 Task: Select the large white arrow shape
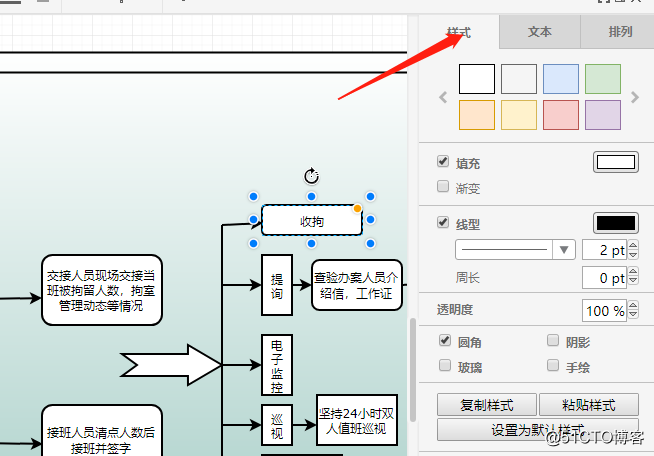[171, 365]
